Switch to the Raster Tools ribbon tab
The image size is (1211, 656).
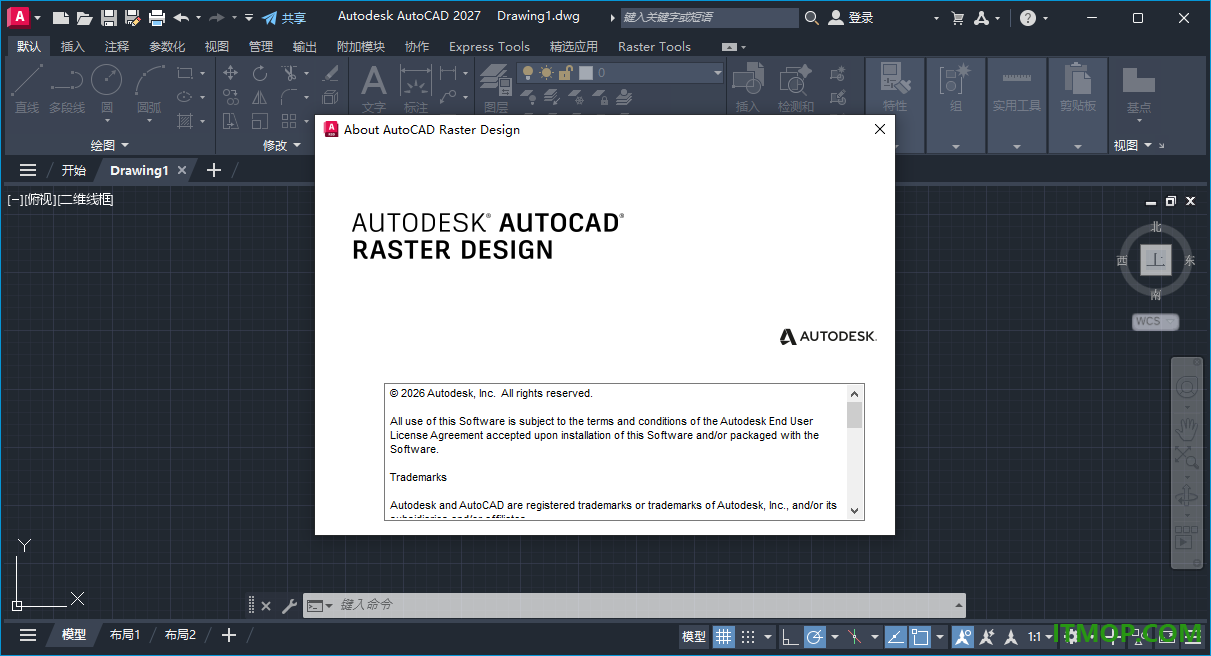[655, 47]
